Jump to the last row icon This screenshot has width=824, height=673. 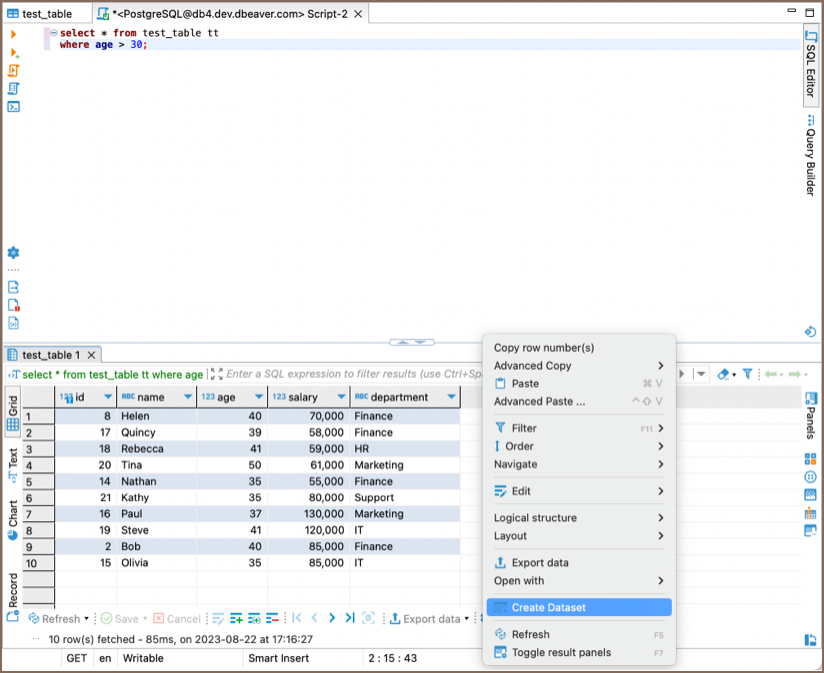[349, 619]
